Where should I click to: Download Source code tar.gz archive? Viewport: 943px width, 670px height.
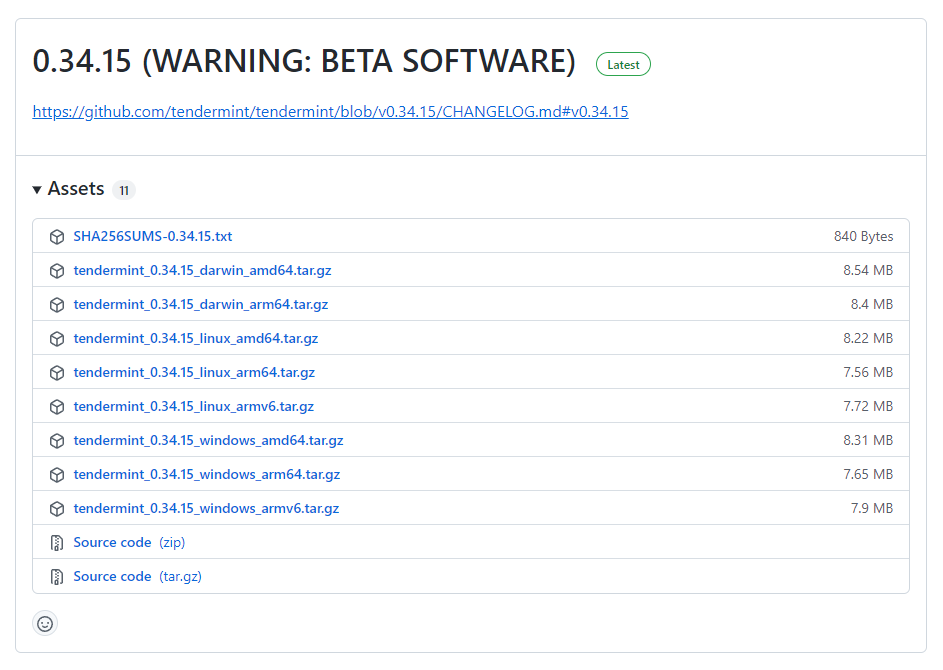pyautogui.click(x=137, y=576)
